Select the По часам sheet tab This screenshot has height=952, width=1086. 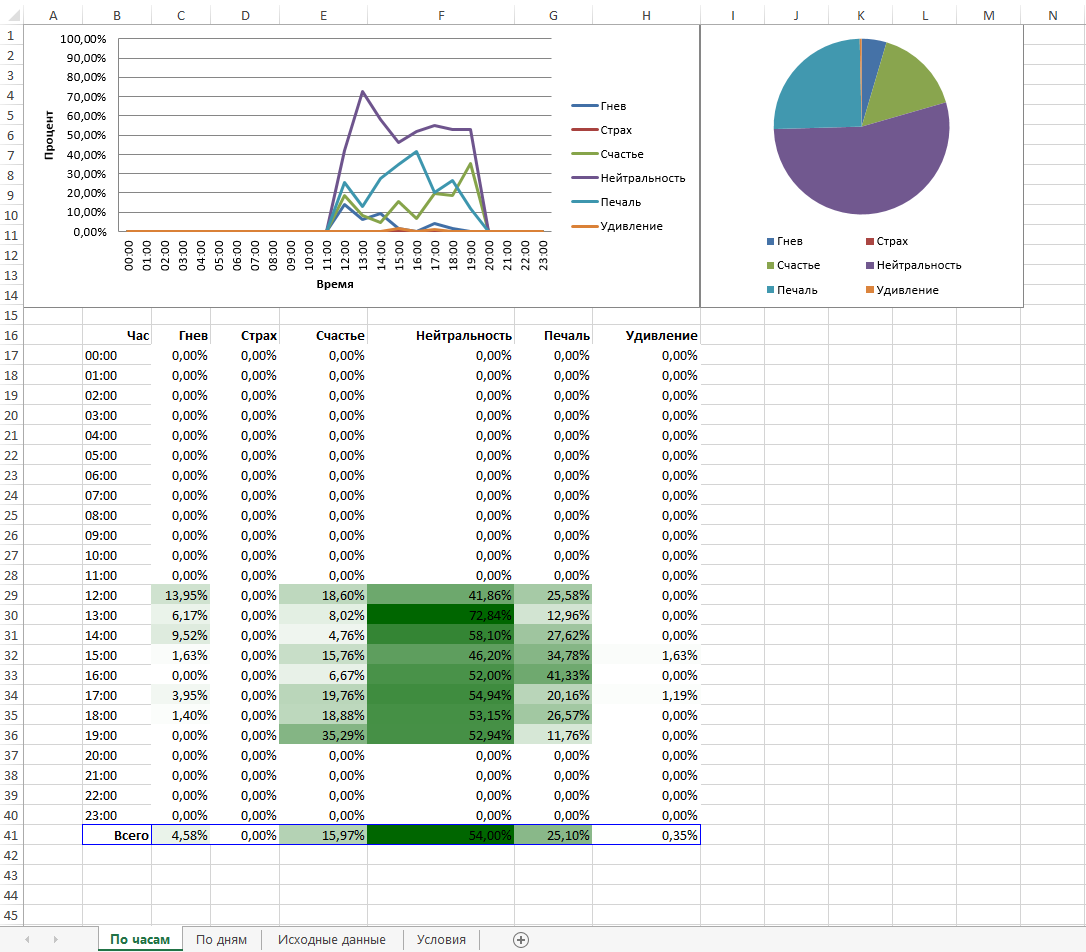(141, 940)
